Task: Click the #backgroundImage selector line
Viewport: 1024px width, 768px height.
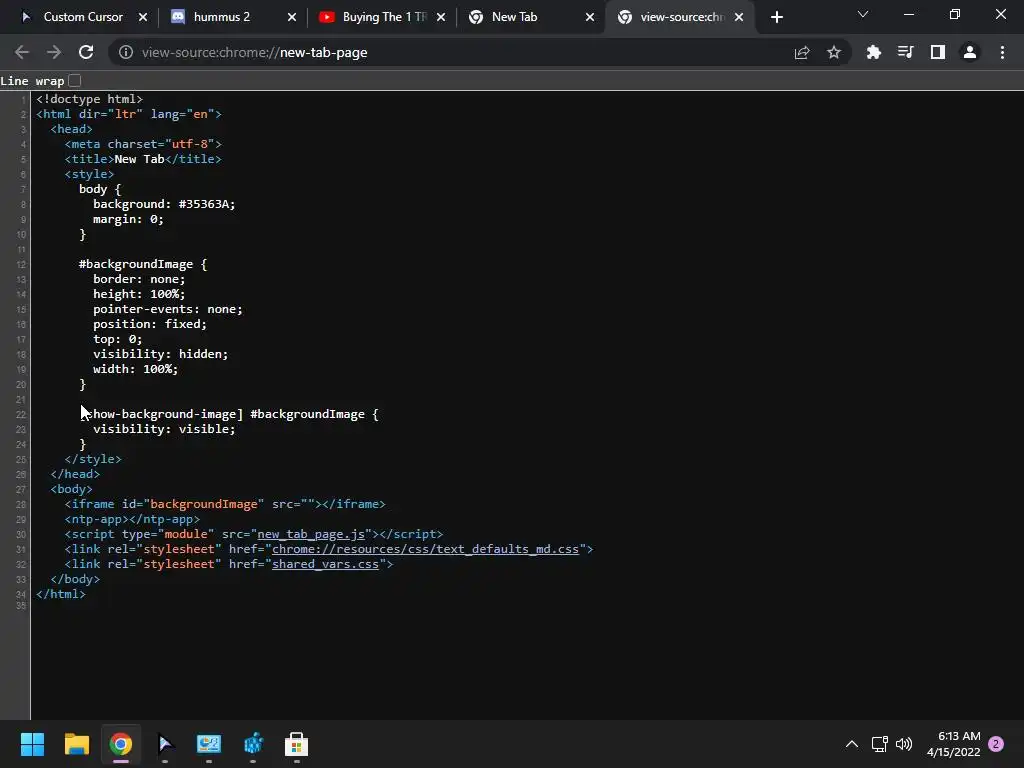Action: click(x=143, y=264)
